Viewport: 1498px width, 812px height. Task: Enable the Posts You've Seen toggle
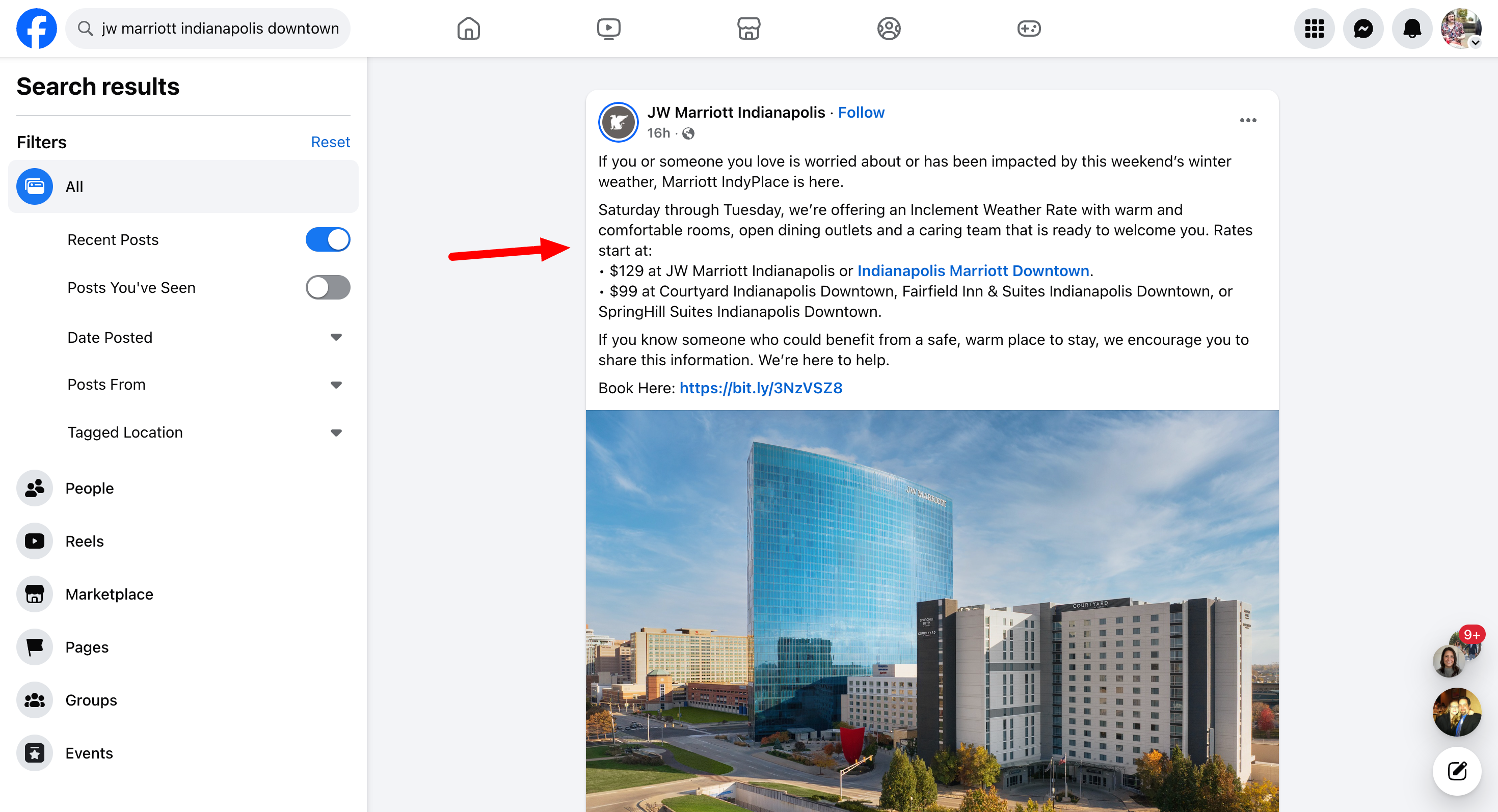[x=328, y=287]
